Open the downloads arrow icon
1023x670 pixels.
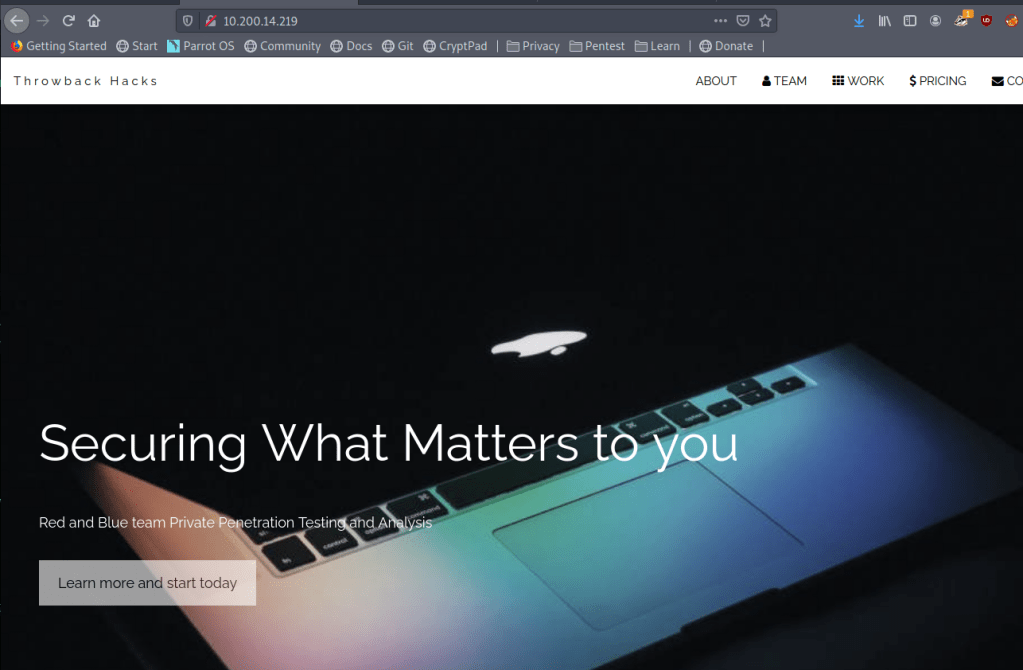click(859, 21)
